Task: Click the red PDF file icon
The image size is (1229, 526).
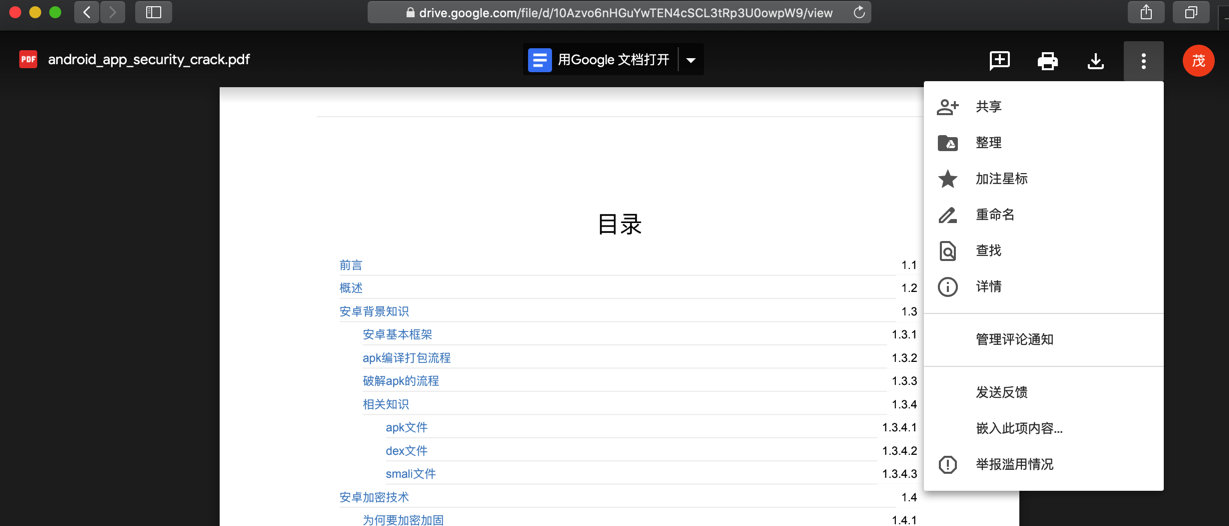Action: tap(28, 59)
